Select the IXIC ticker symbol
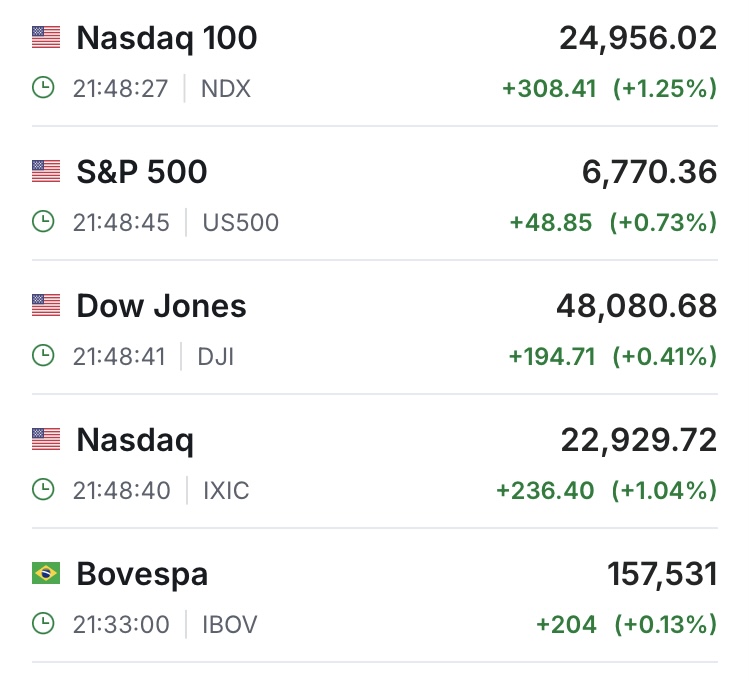 226,490
